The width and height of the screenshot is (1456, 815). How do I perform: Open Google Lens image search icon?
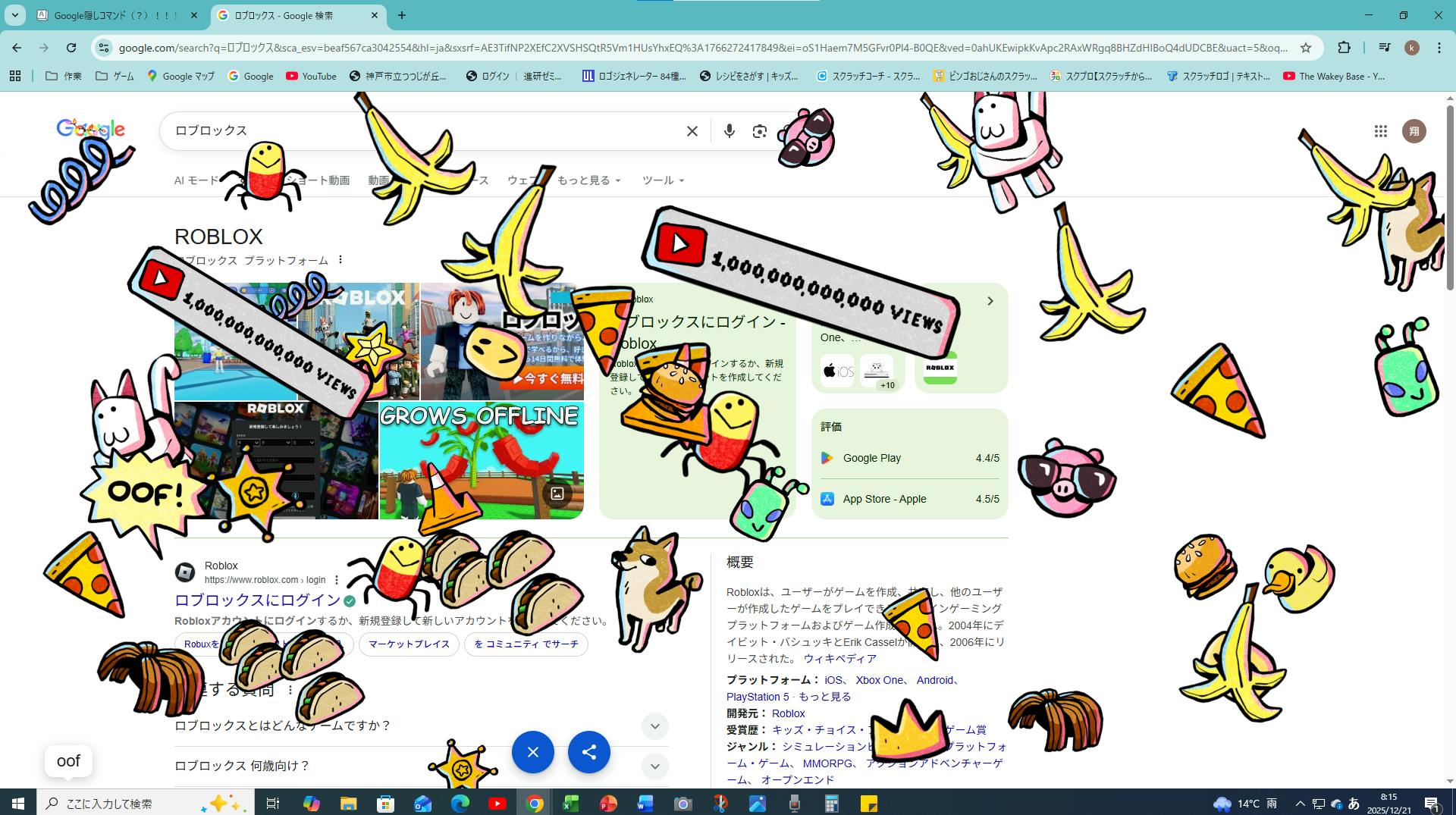coord(759,131)
